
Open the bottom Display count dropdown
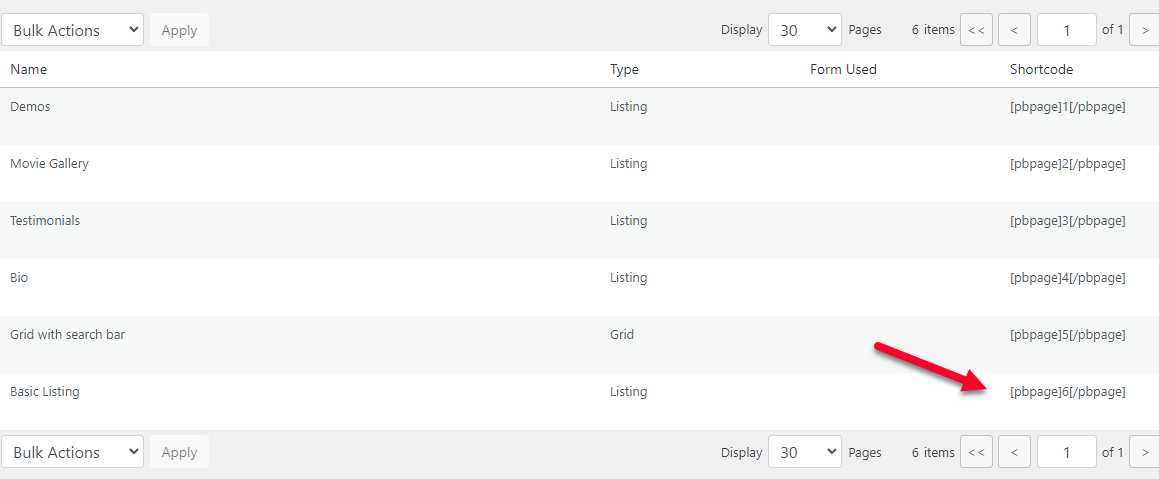point(804,452)
